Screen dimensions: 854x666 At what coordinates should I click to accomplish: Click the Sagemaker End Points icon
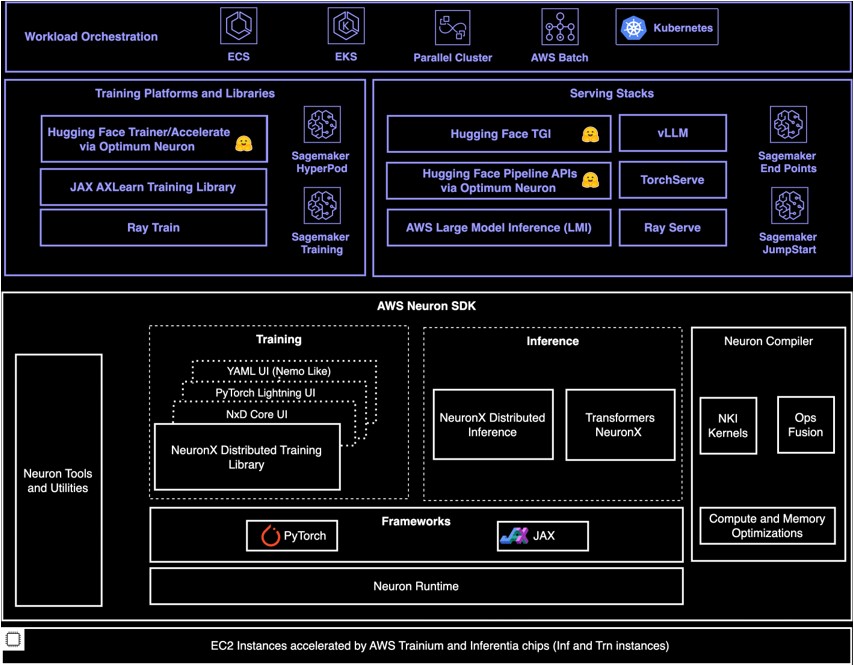pos(788,125)
